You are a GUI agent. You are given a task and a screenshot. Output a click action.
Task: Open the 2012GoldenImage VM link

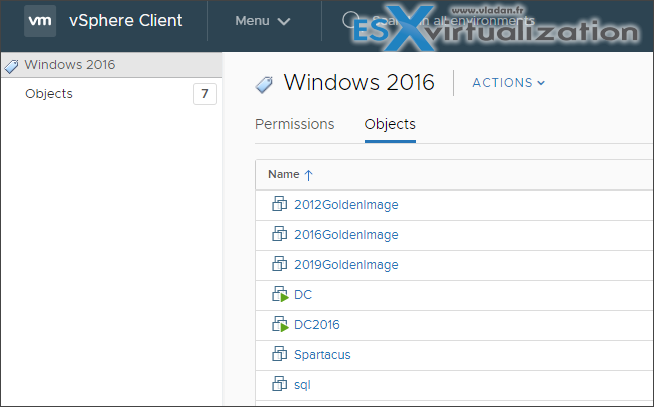[346, 205]
